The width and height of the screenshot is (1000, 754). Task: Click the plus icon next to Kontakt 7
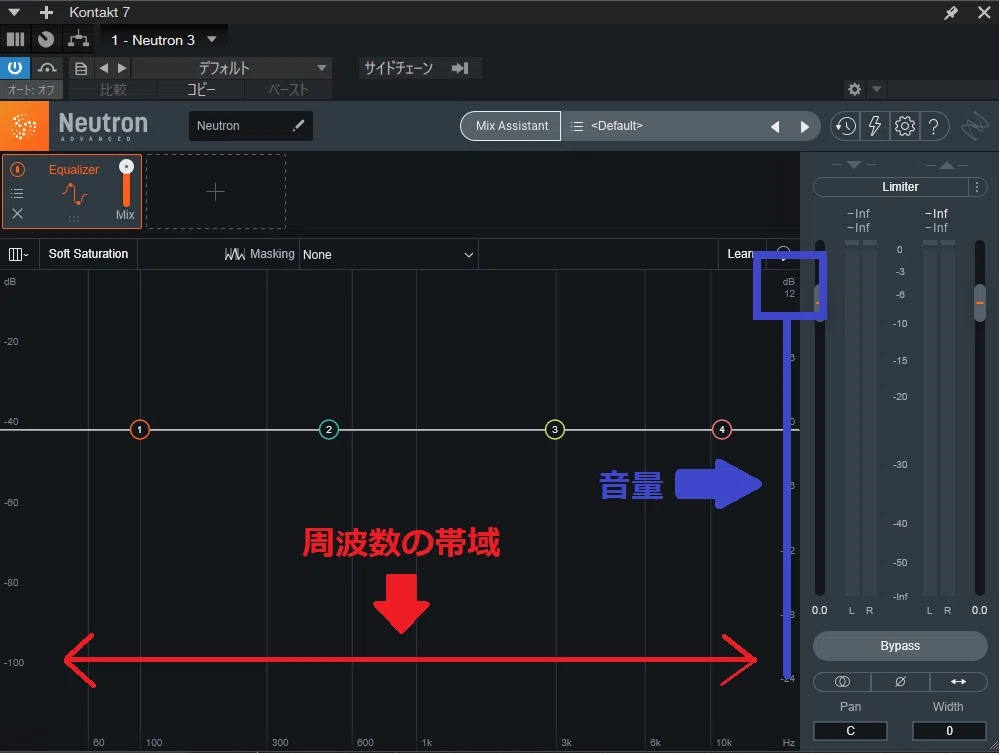[x=46, y=12]
